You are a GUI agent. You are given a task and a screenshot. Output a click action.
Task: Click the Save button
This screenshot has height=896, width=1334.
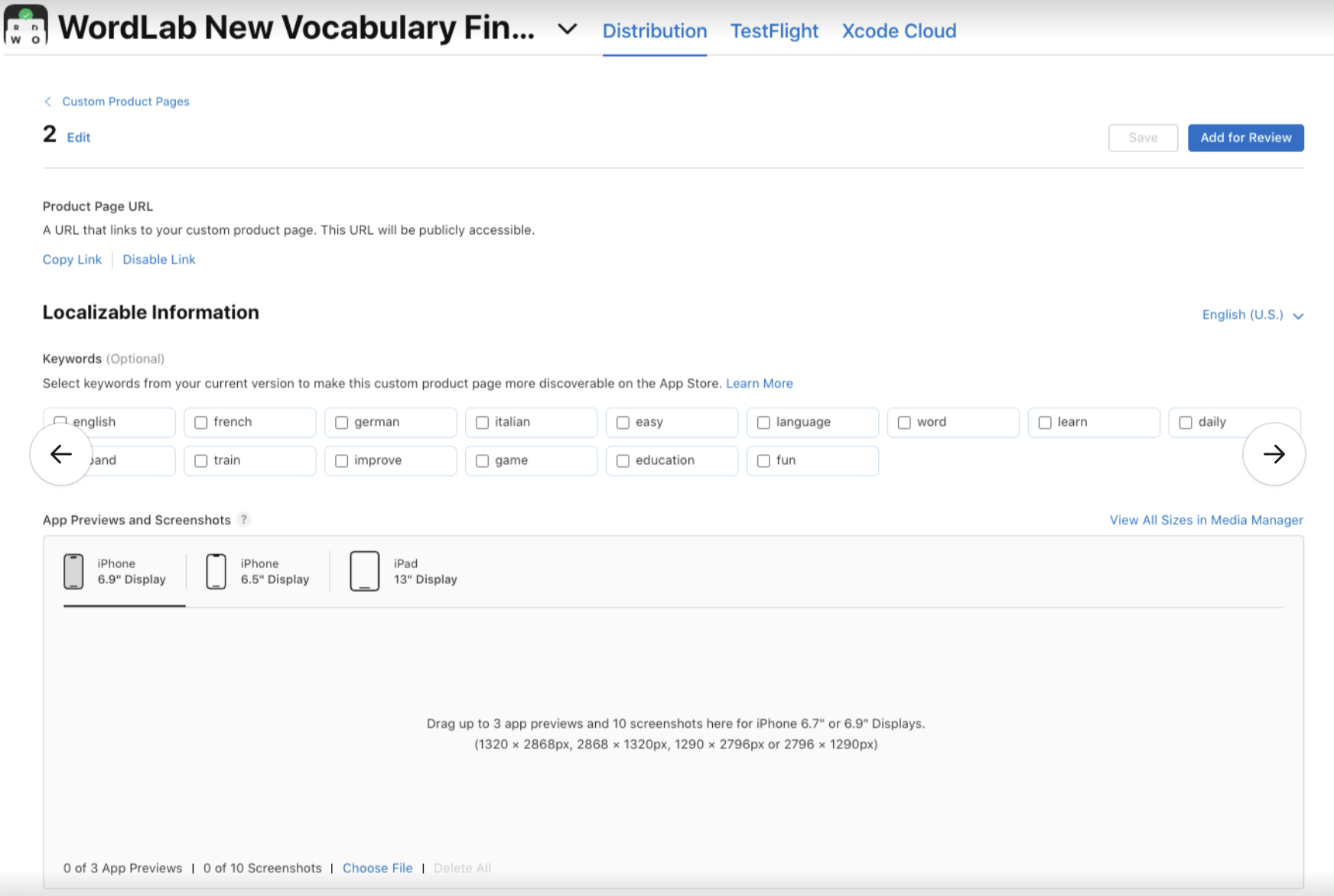1143,138
